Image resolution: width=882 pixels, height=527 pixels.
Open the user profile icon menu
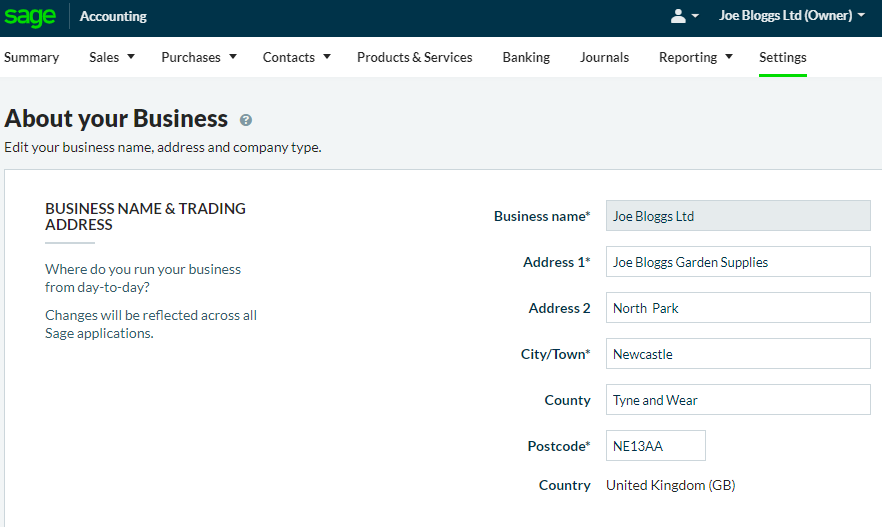pos(684,16)
